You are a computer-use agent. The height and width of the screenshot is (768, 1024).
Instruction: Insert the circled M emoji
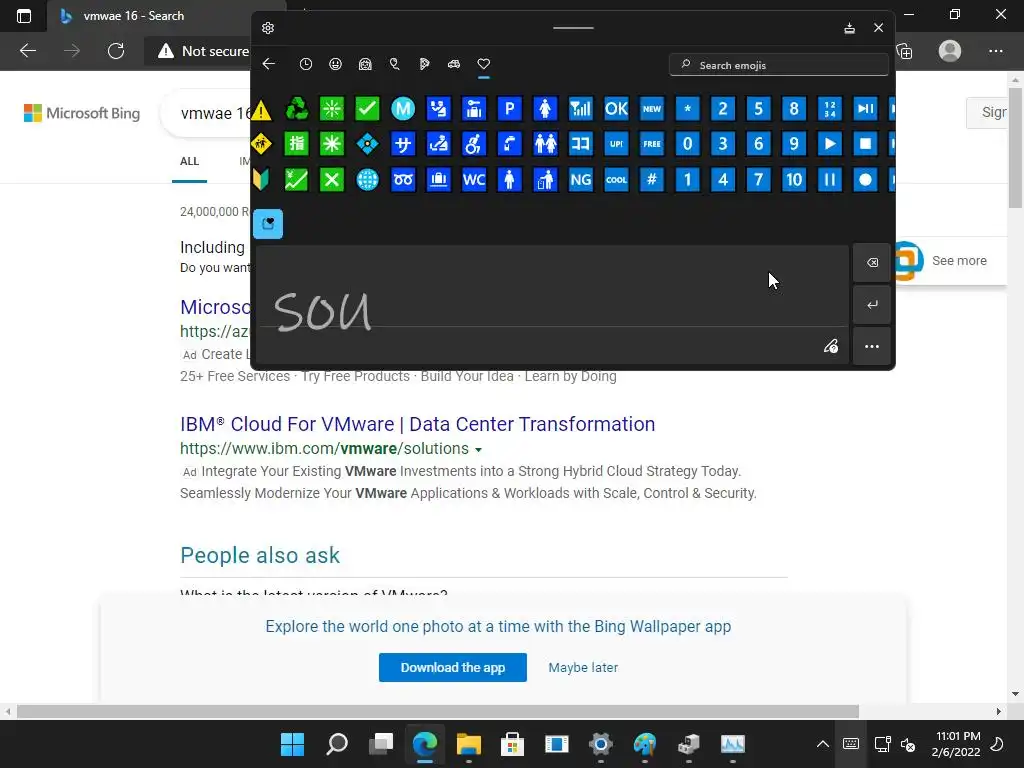(403, 109)
